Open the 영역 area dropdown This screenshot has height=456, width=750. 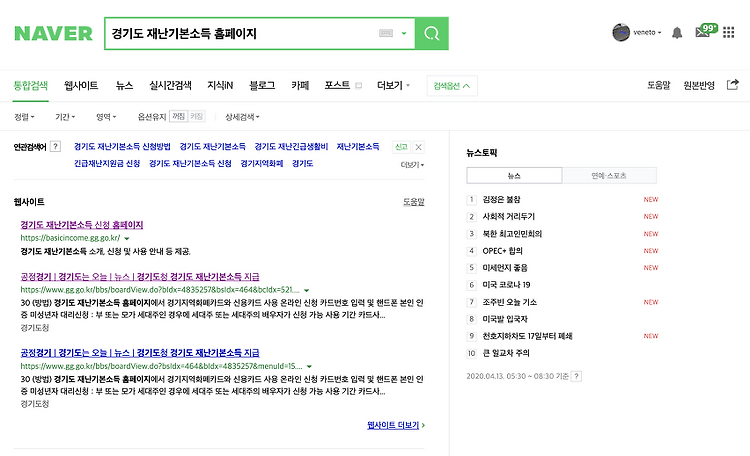(106, 117)
